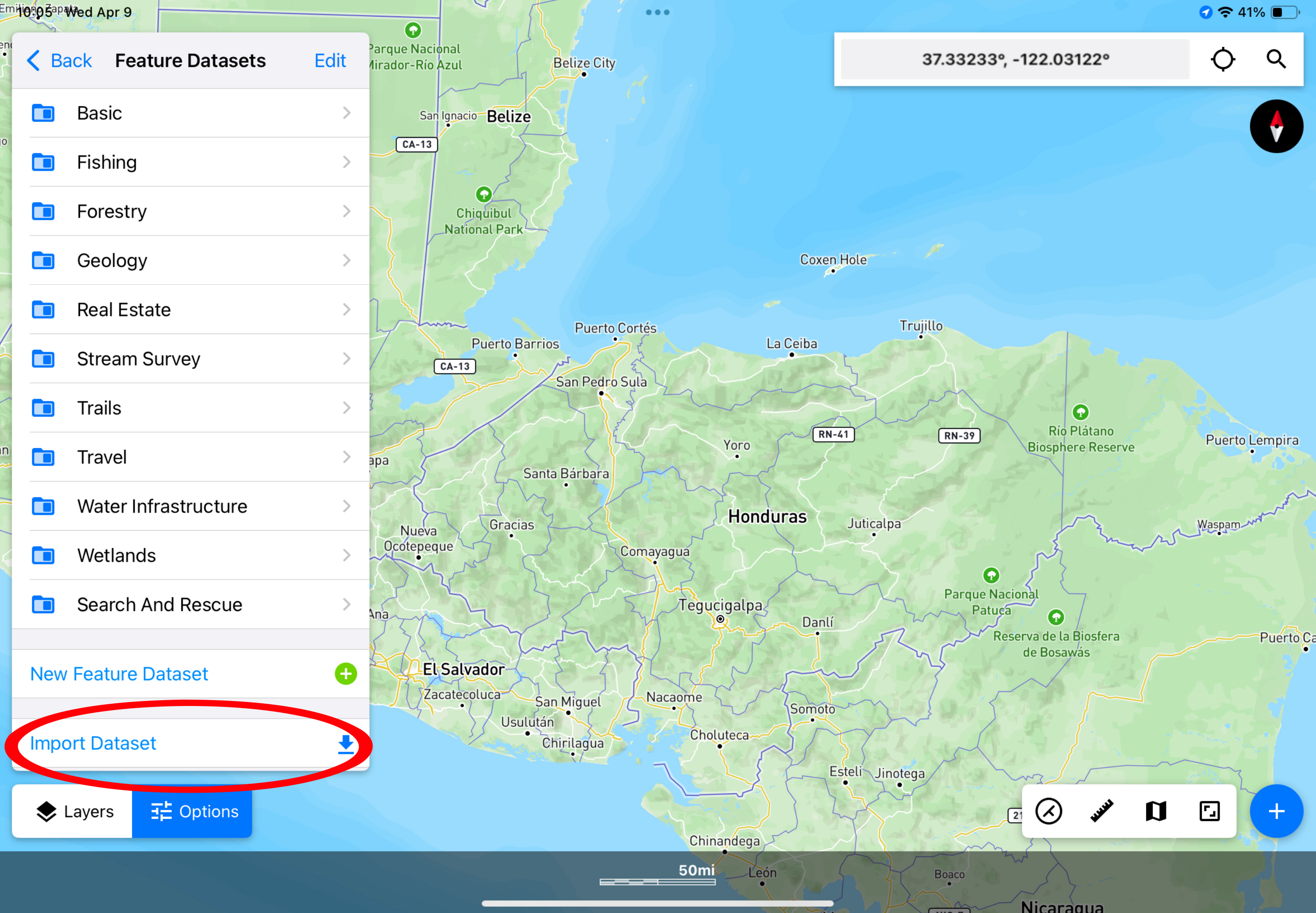
Task: Tap the Trails folder icon
Action: [43, 409]
